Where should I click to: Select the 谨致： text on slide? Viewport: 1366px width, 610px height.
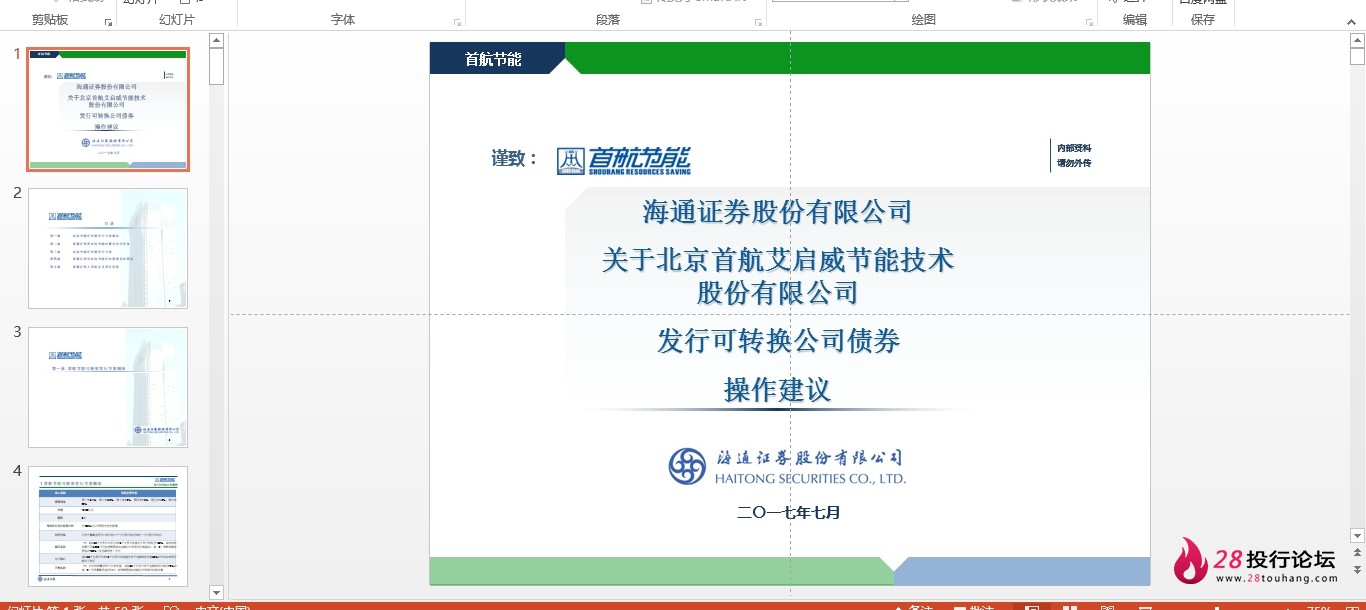[x=515, y=158]
